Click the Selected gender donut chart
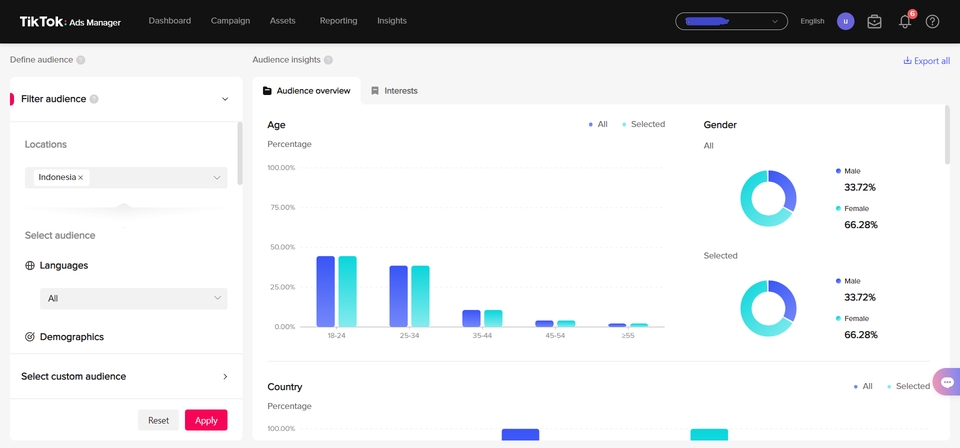Image resolution: width=960 pixels, height=448 pixels. point(768,308)
